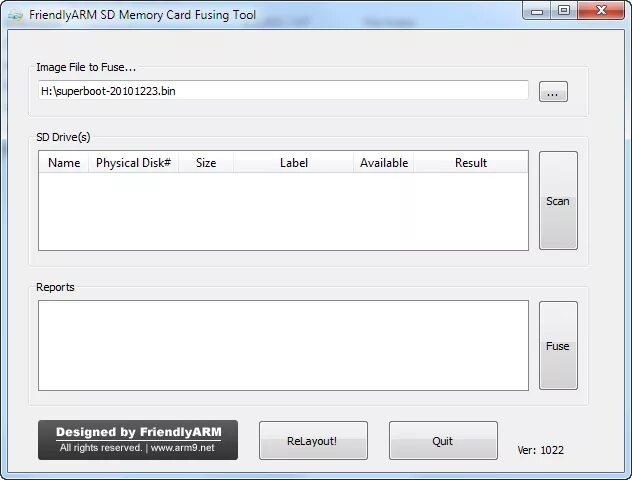632x480 pixels.
Task: Click the ReLayout! button
Action: click(x=313, y=441)
